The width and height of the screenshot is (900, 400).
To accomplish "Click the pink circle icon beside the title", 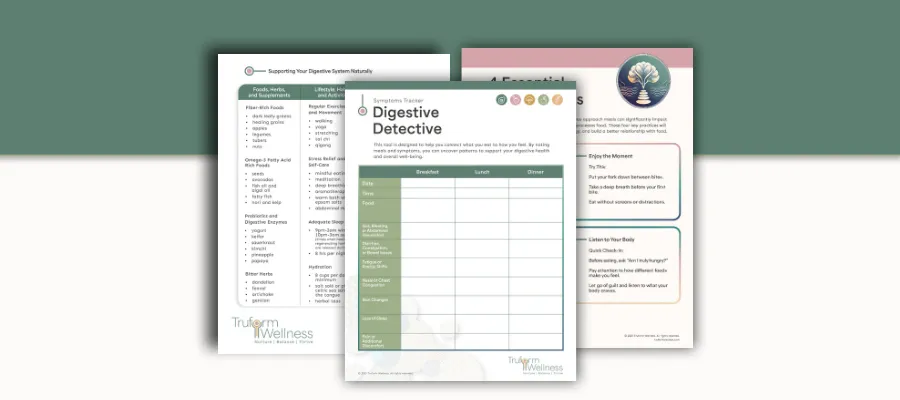I will click(515, 100).
